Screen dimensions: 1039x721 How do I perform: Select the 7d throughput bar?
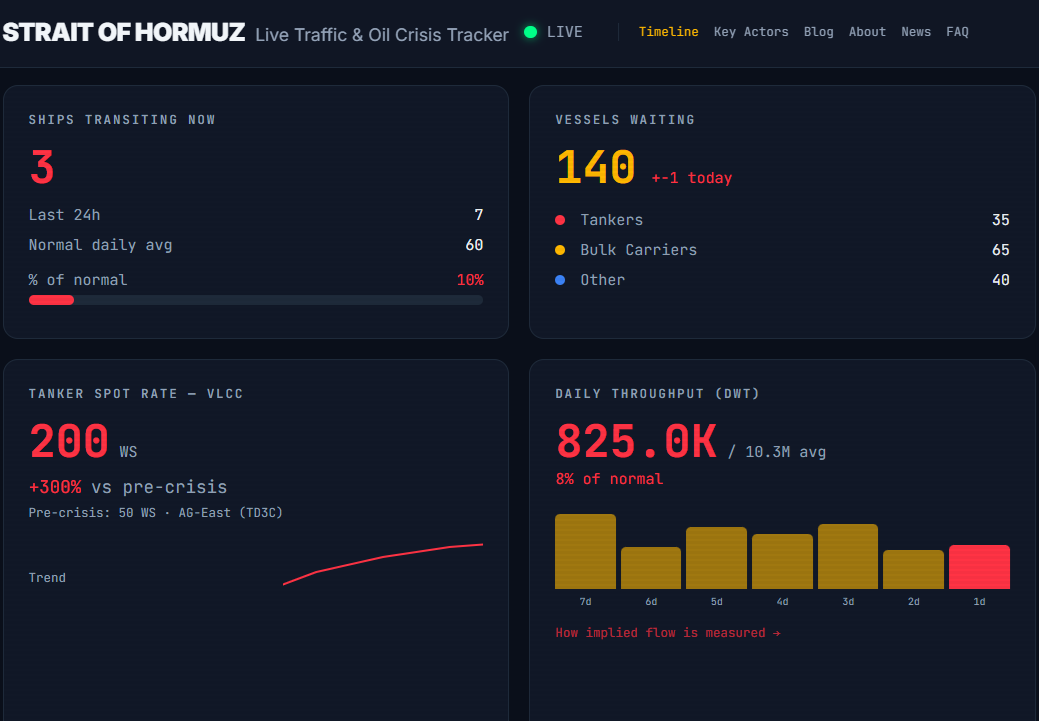coord(585,551)
